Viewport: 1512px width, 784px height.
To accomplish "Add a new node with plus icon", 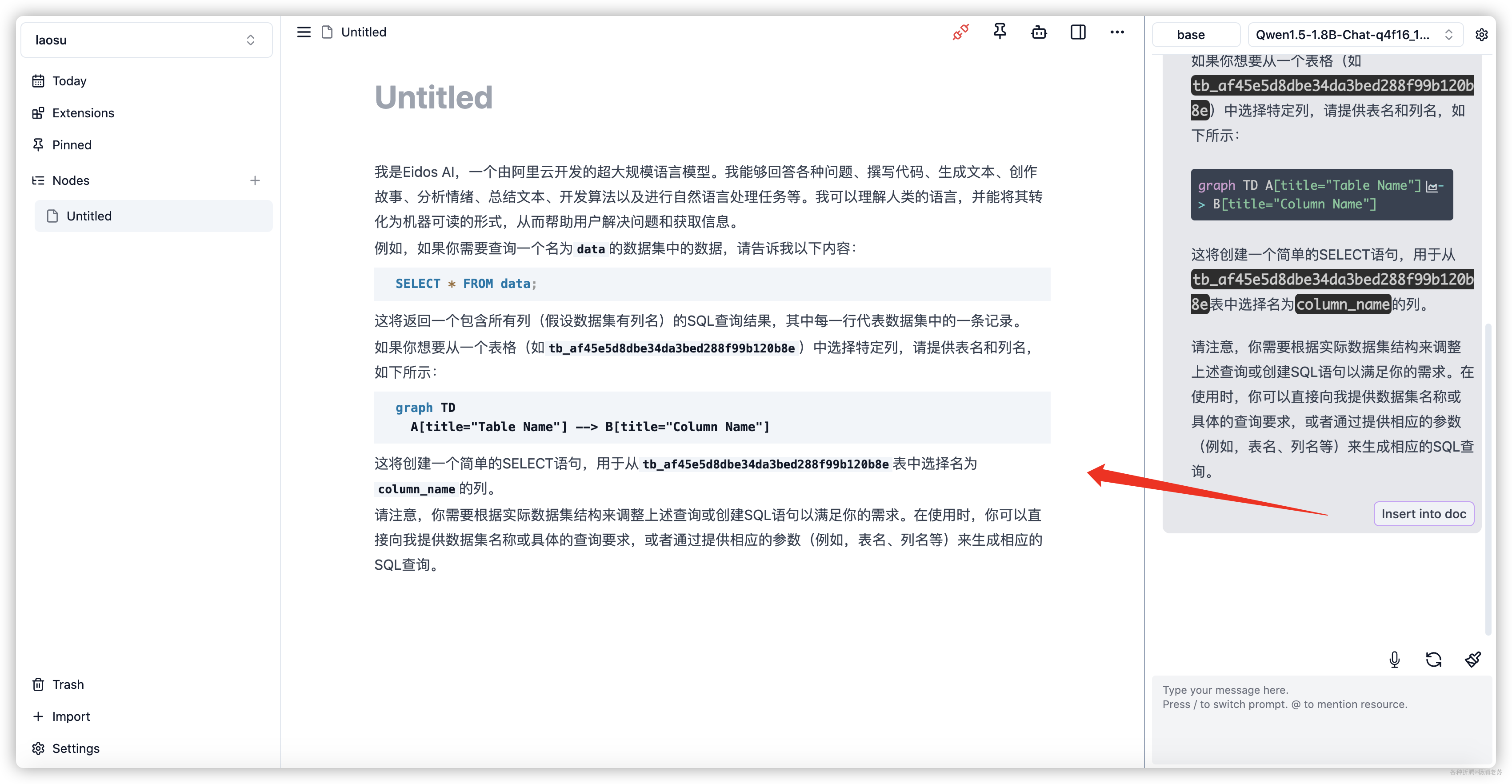I will pos(255,181).
